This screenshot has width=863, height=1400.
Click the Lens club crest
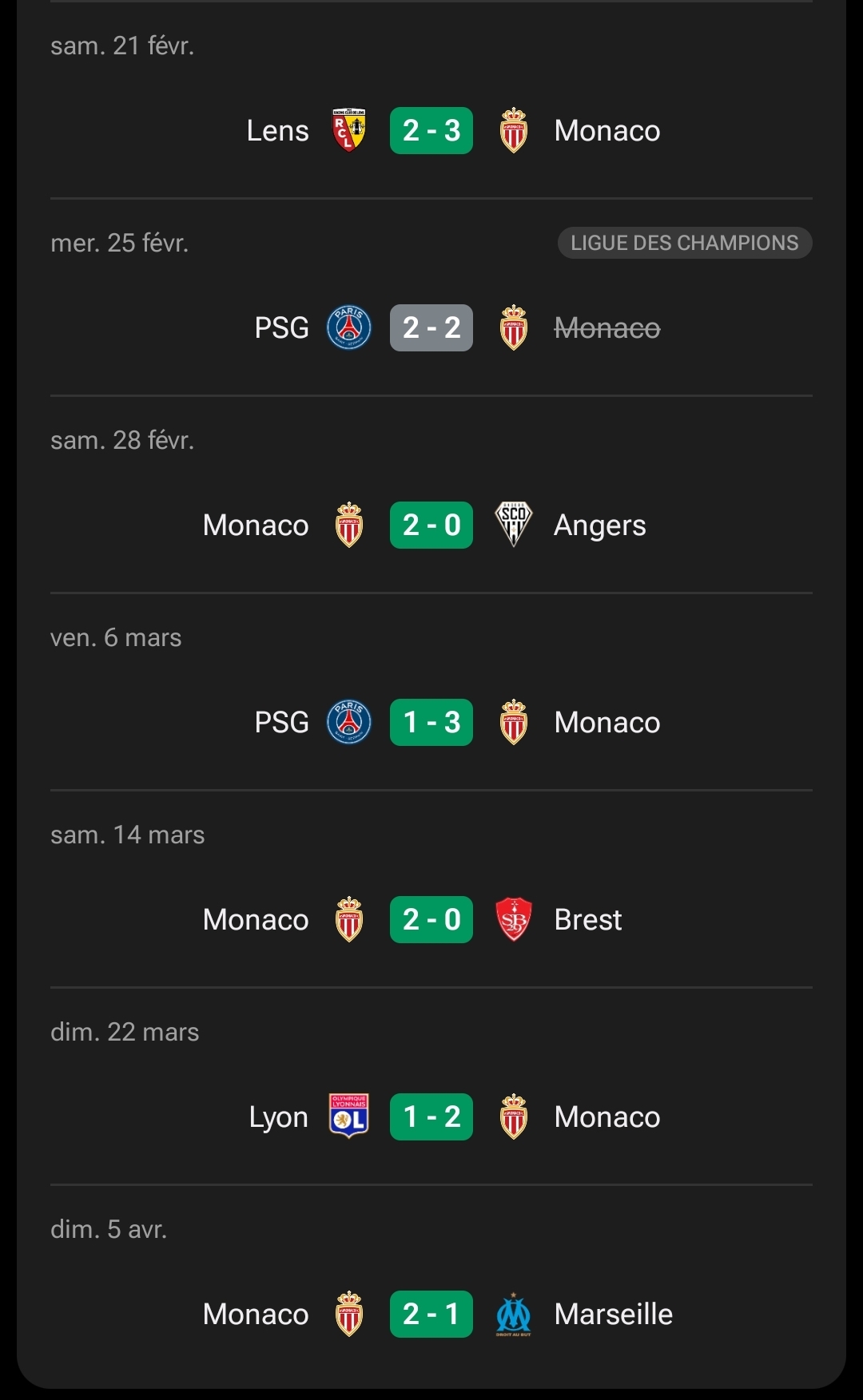click(x=349, y=130)
